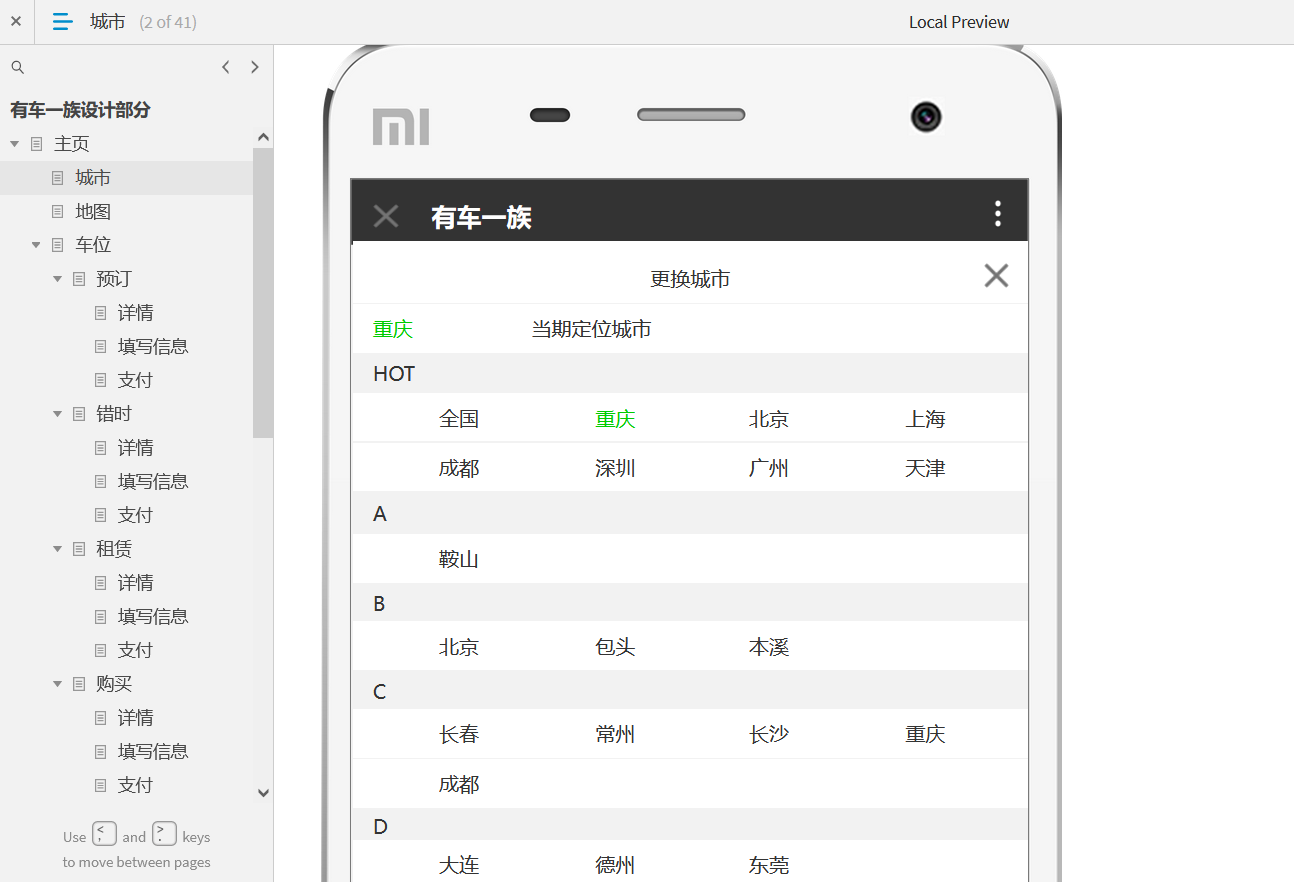This screenshot has width=1294, height=882.
Task: Choose 德州 under section D
Action: click(615, 865)
